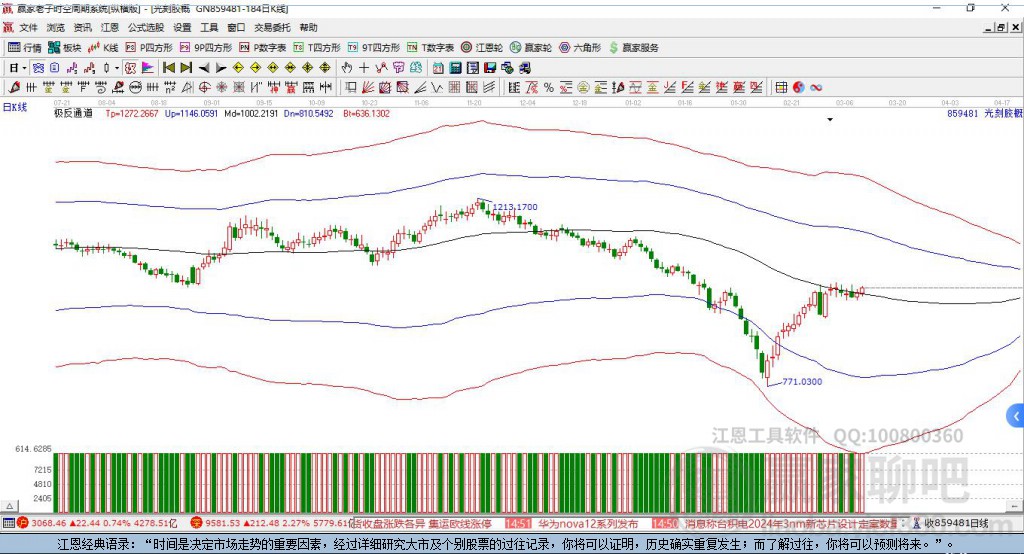
Task: Click the 赢家服务 dollar sign button
Action: click(x=614, y=47)
